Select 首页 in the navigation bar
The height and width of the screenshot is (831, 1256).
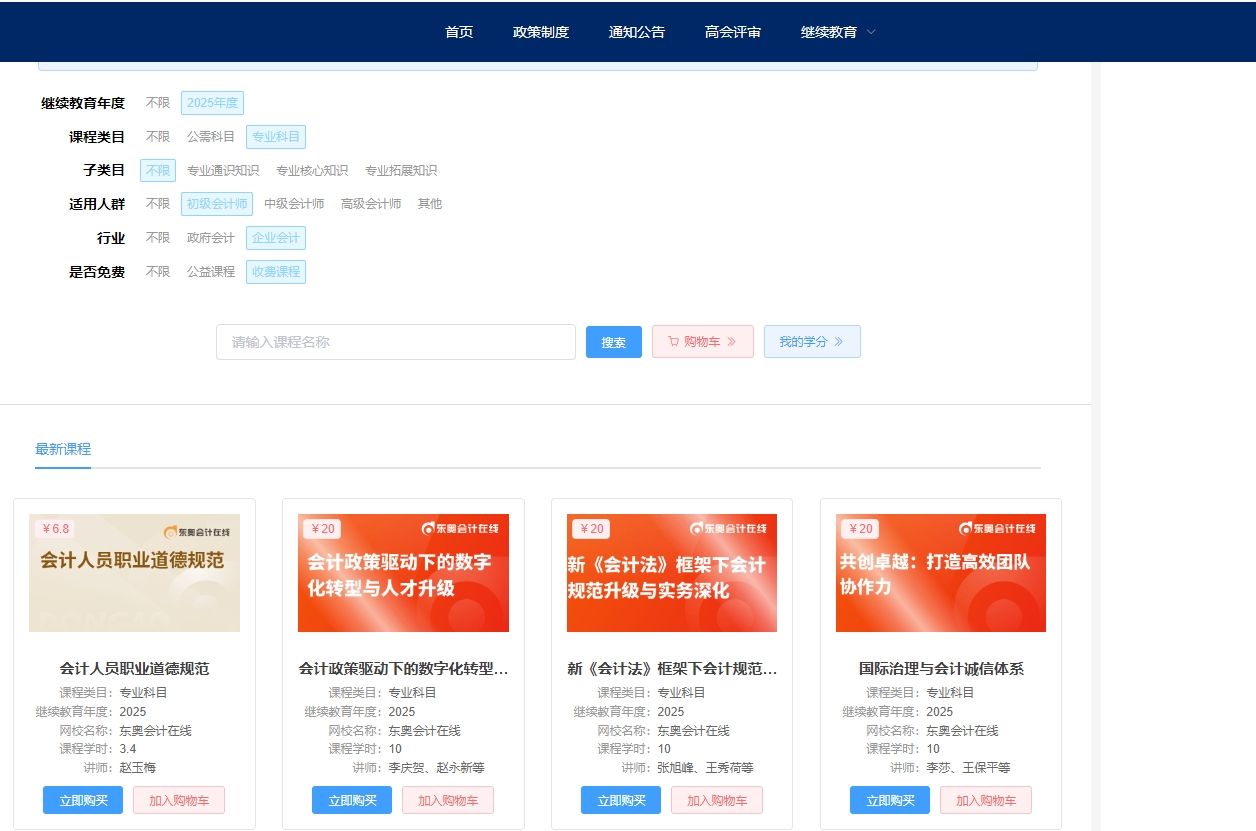click(458, 31)
